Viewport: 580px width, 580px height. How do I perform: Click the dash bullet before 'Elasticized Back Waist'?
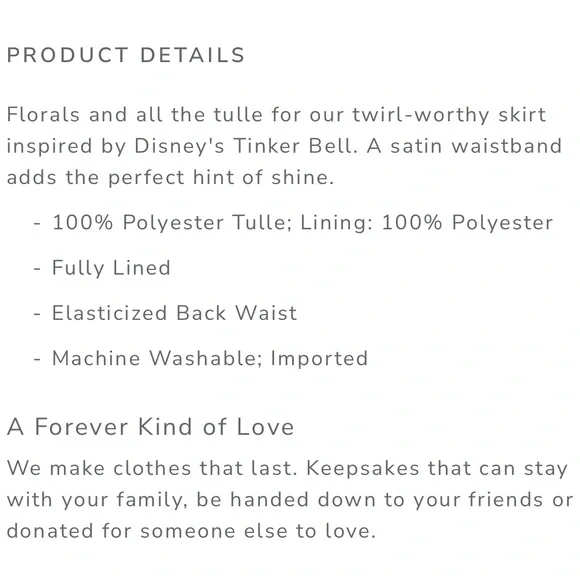pos(37,314)
